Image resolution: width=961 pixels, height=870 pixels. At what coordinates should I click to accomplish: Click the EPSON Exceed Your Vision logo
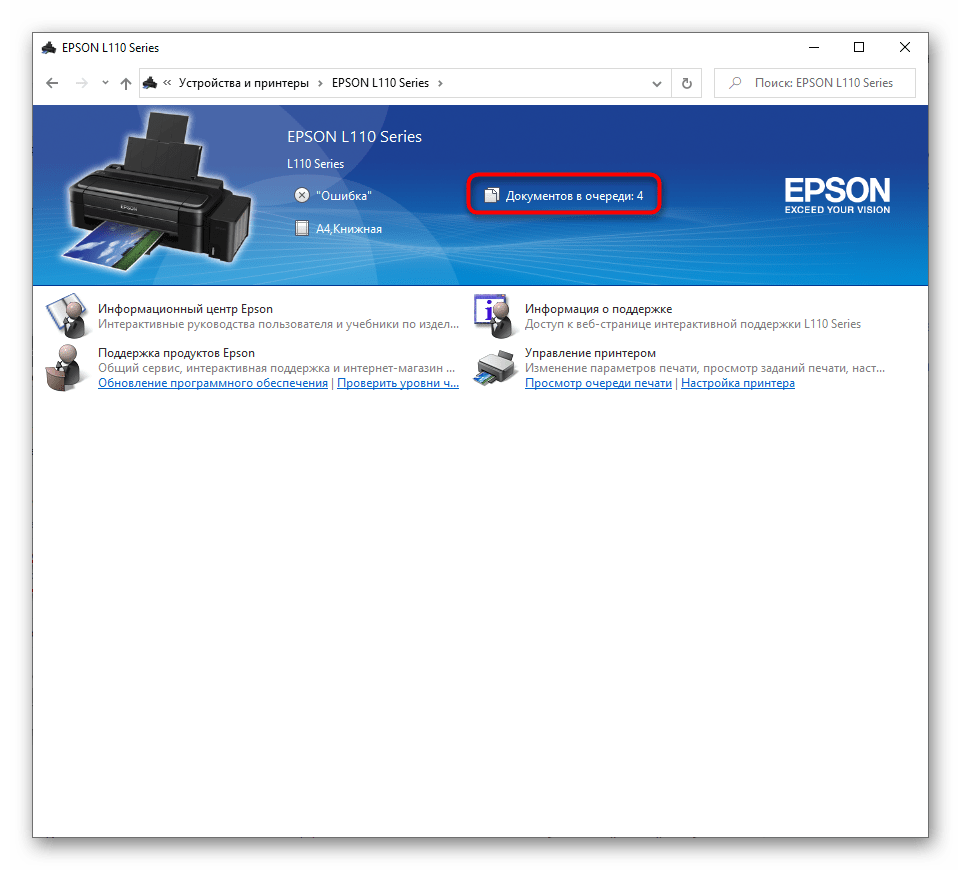[836, 195]
